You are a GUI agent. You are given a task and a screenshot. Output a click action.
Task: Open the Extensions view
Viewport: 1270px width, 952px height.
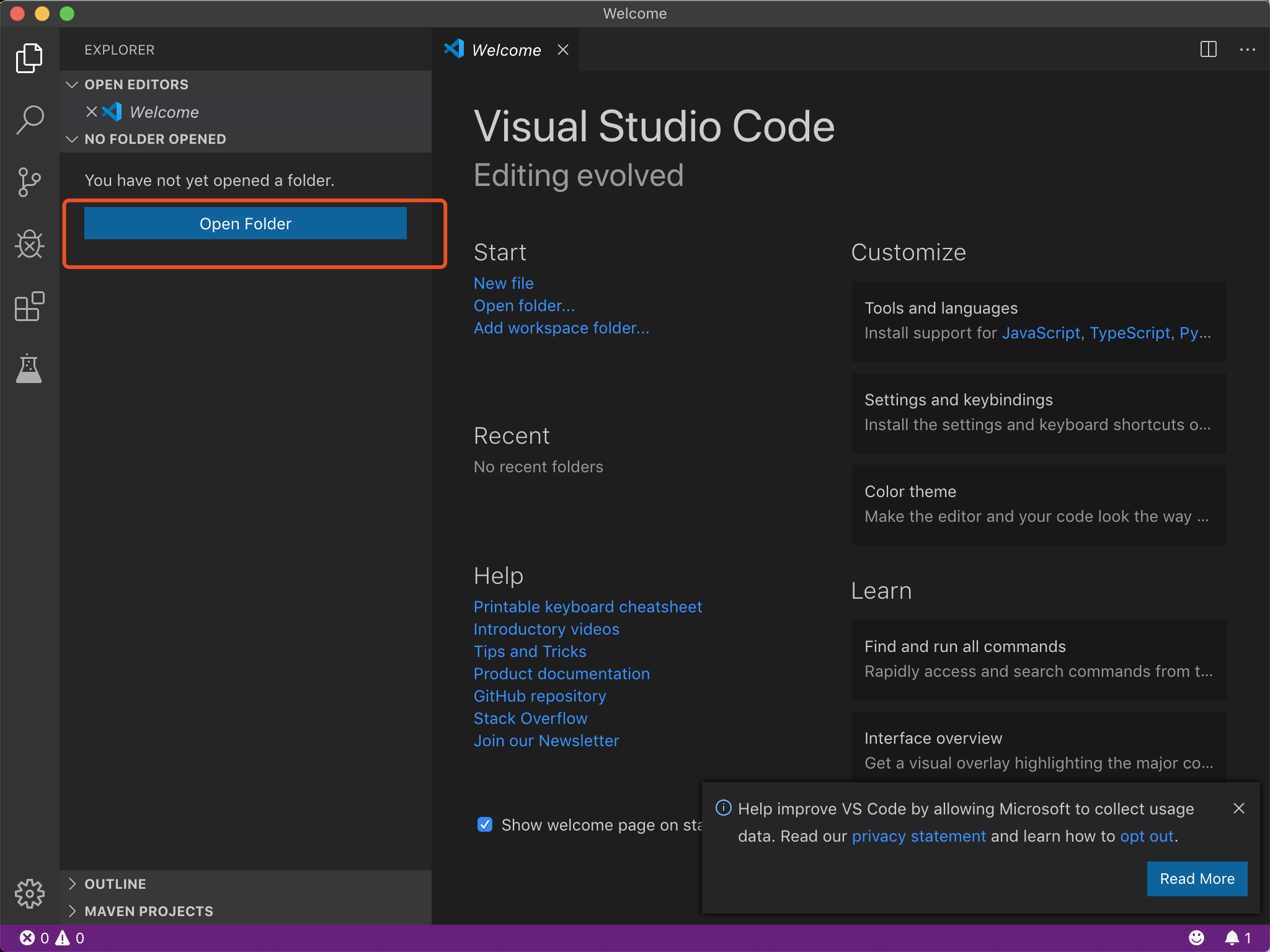point(29,306)
